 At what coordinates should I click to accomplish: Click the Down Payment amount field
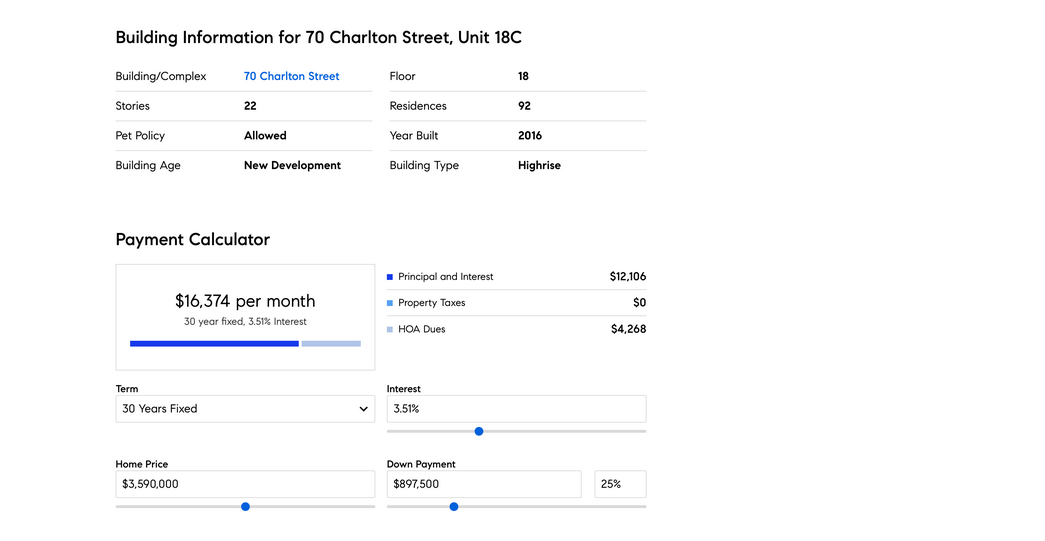click(484, 484)
